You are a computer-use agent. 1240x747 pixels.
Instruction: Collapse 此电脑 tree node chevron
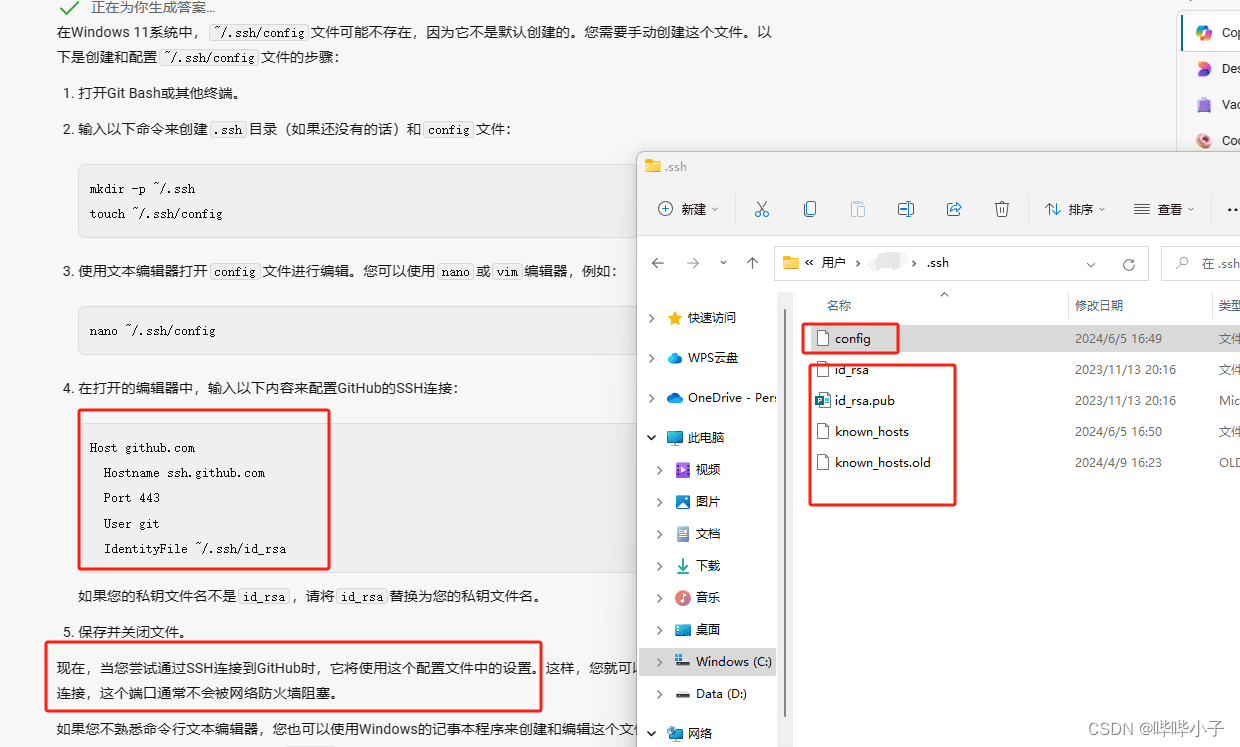[652, 438]
